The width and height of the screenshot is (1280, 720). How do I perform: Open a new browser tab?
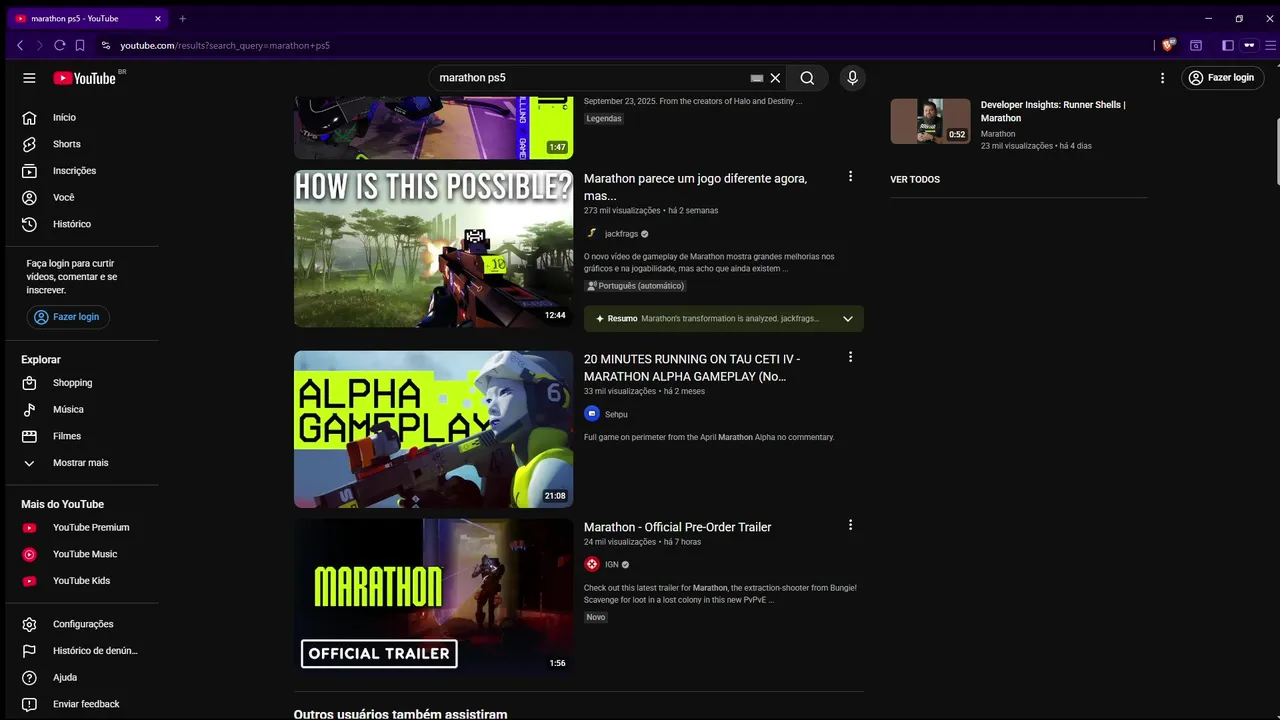tap(182, 18)
